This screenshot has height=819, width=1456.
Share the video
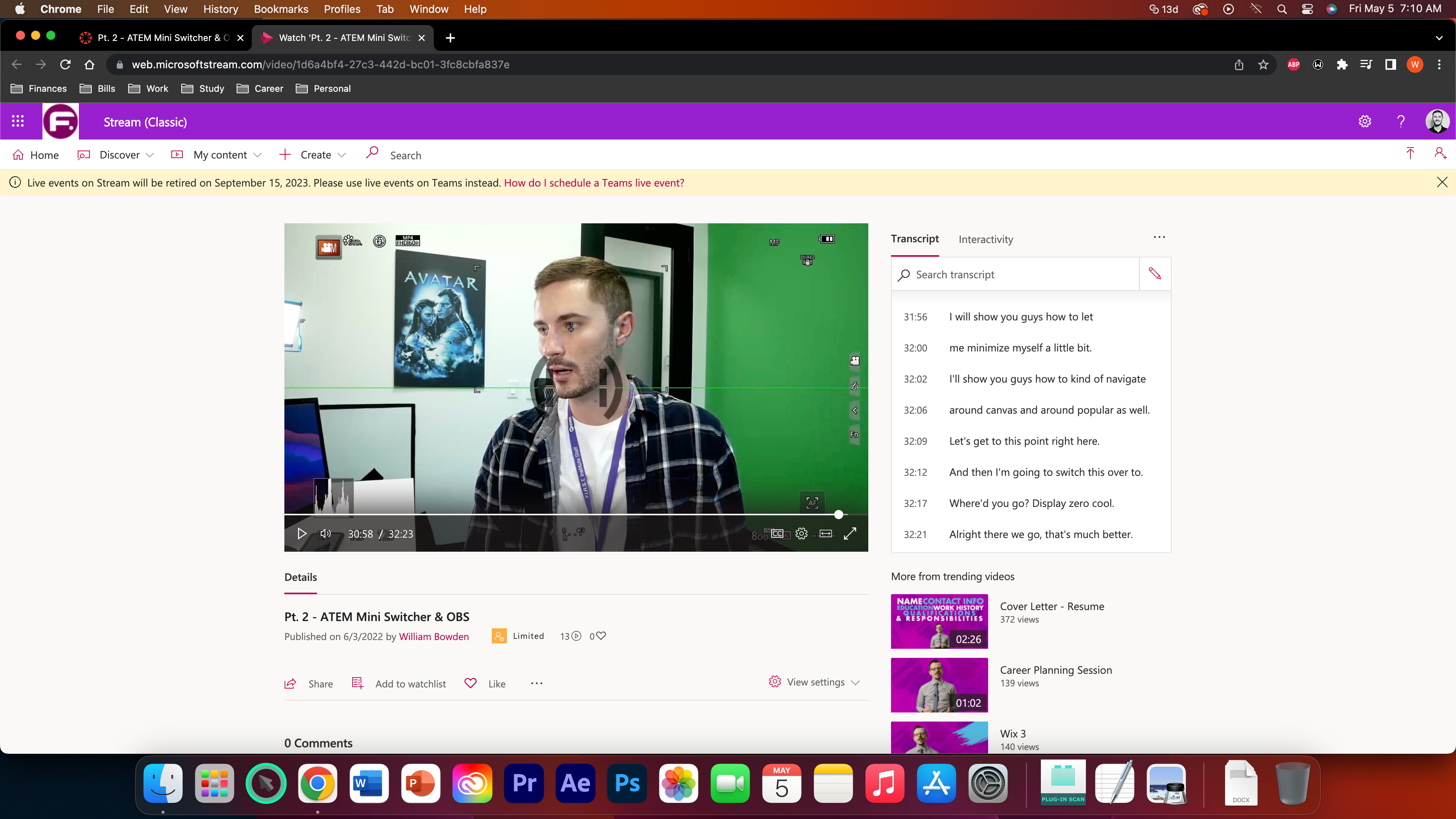click(x=309, y=684)
